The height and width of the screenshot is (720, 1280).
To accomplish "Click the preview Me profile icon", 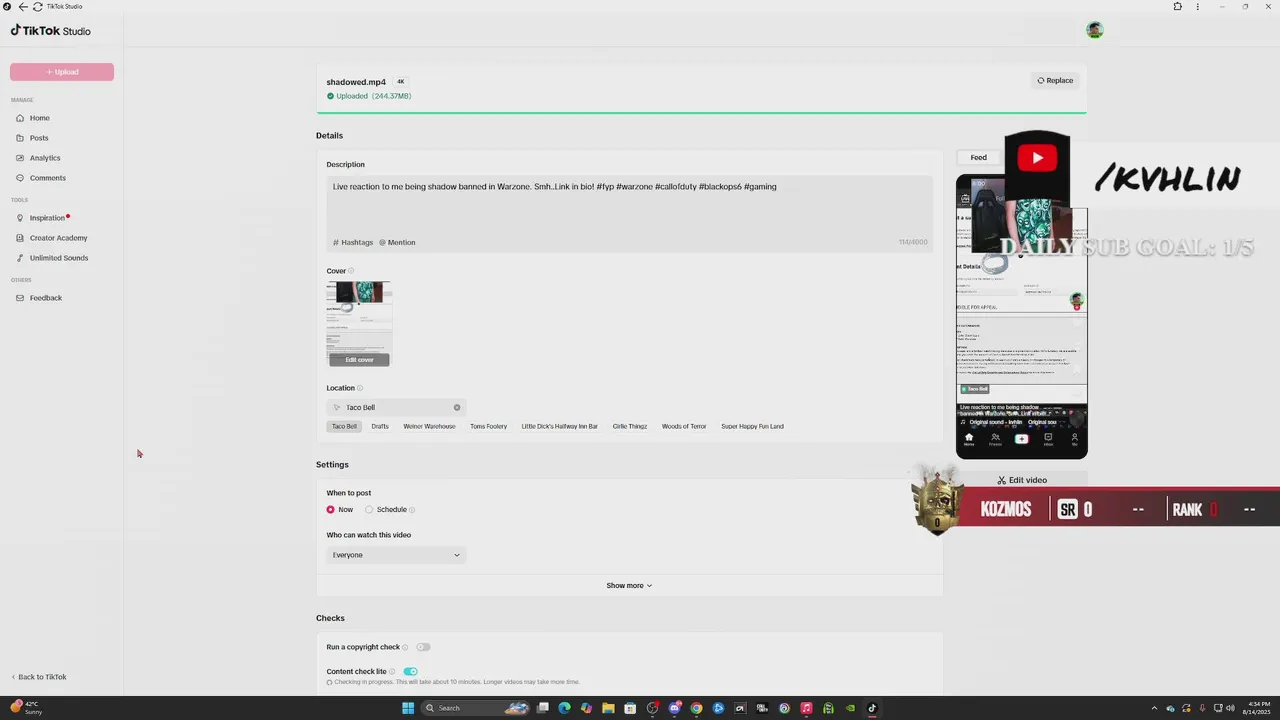I will [x=1074, y=439].
